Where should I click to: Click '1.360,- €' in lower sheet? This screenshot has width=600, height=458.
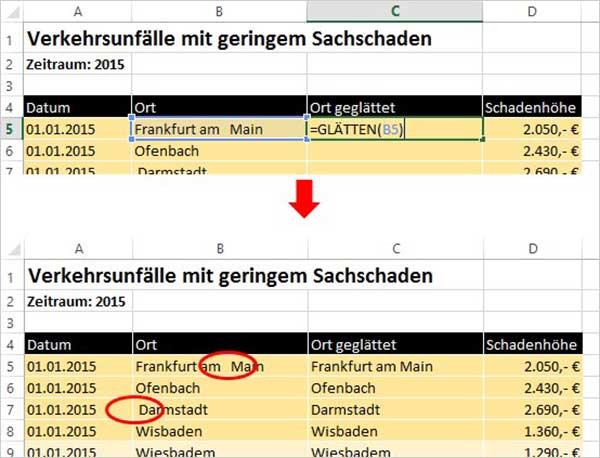click(x=533, y=431)
